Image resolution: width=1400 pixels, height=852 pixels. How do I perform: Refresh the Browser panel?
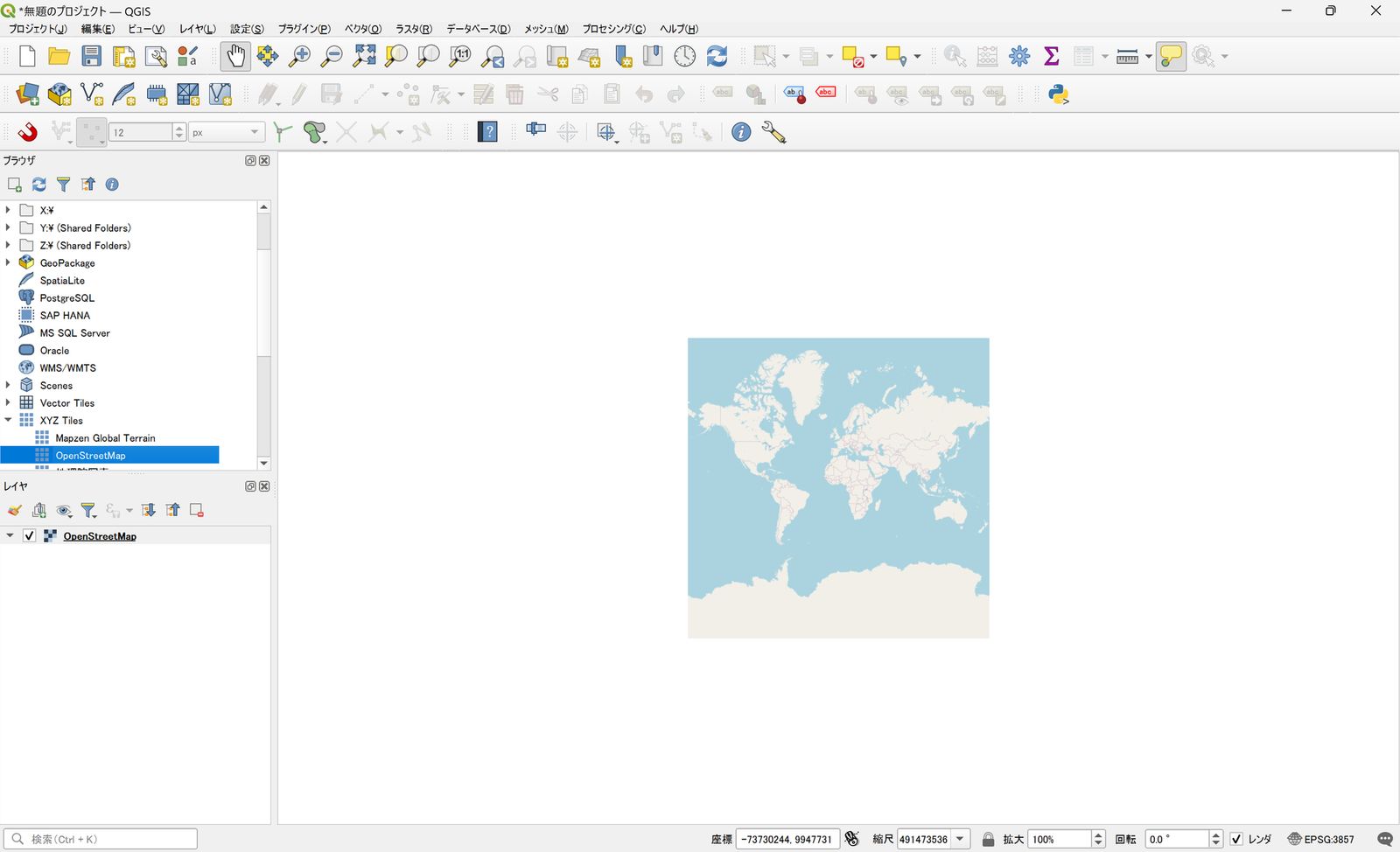tap(39, 185)
